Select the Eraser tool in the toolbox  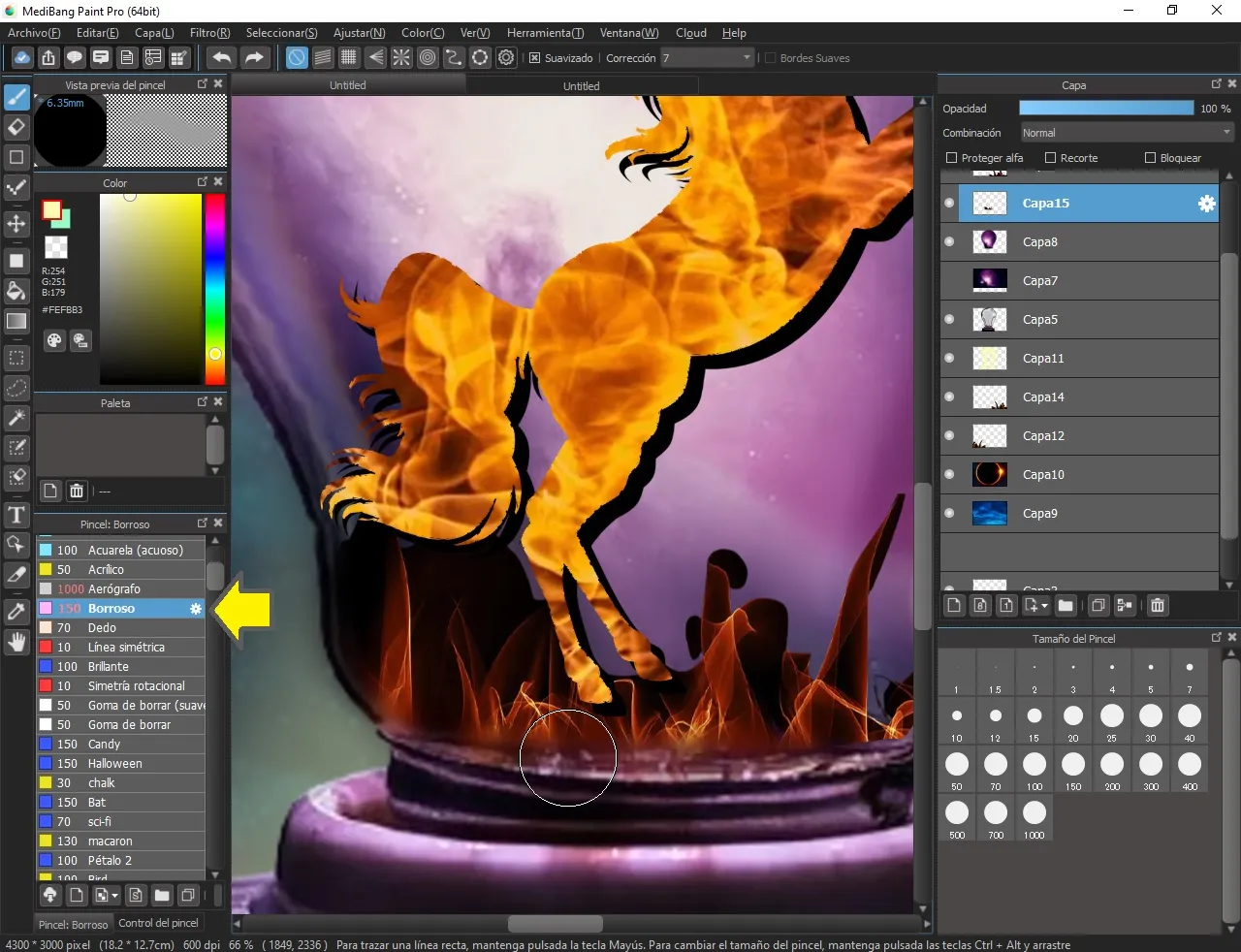(x=16, y=127)
